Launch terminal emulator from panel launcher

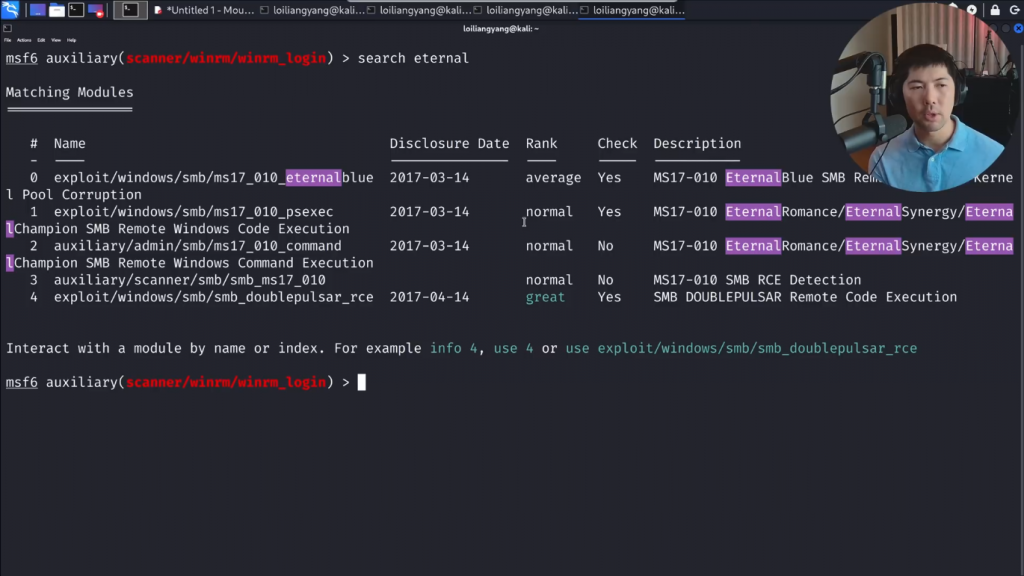pos(76,10)
